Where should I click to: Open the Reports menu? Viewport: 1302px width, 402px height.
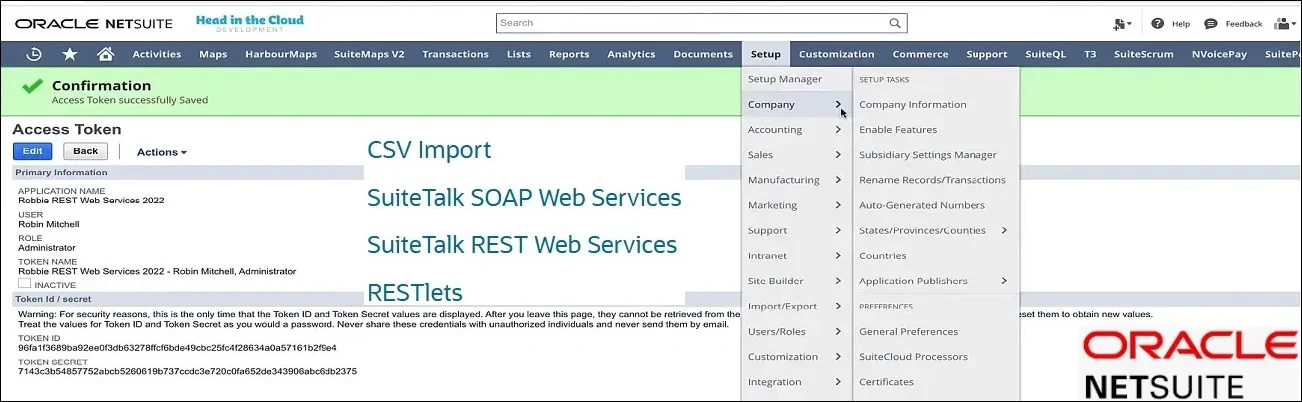569,54
